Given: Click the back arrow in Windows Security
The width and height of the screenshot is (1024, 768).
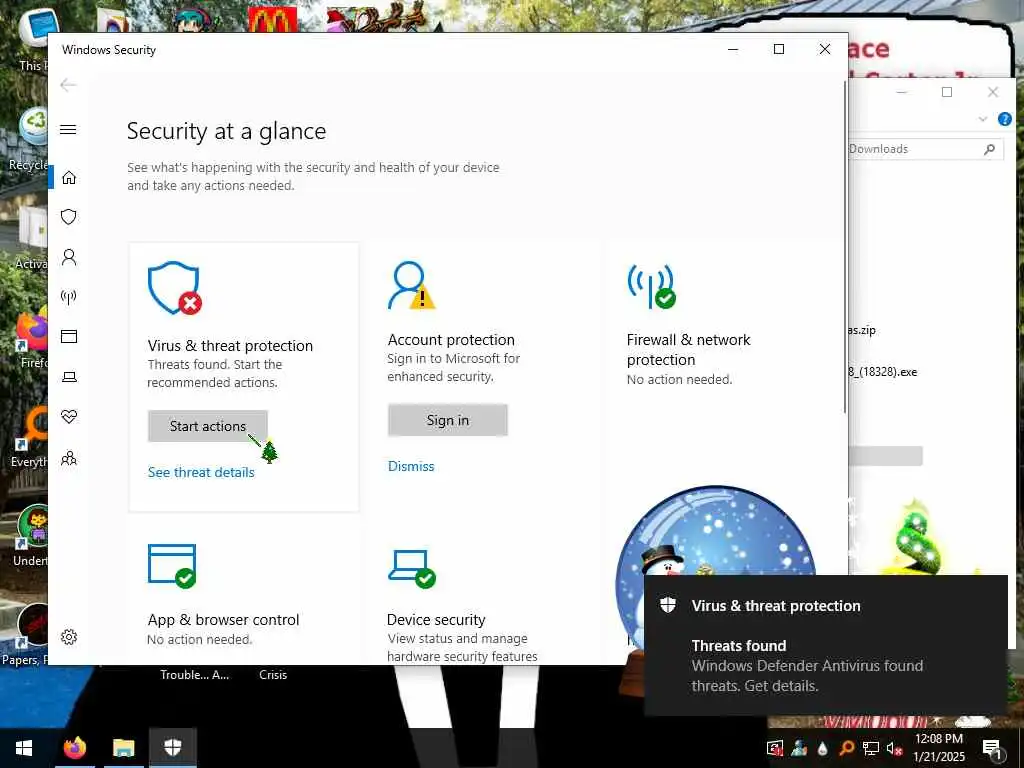Looking at the screenshot, I should [x=69, y=85].
